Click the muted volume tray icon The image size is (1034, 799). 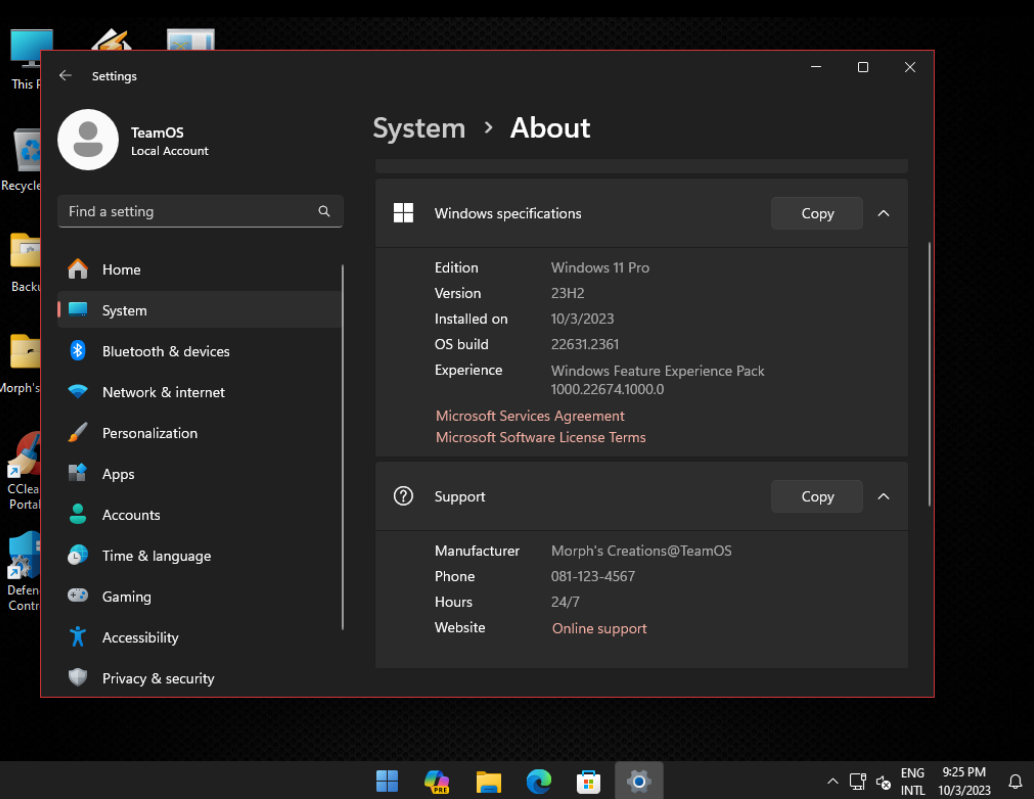coord(883,782)
